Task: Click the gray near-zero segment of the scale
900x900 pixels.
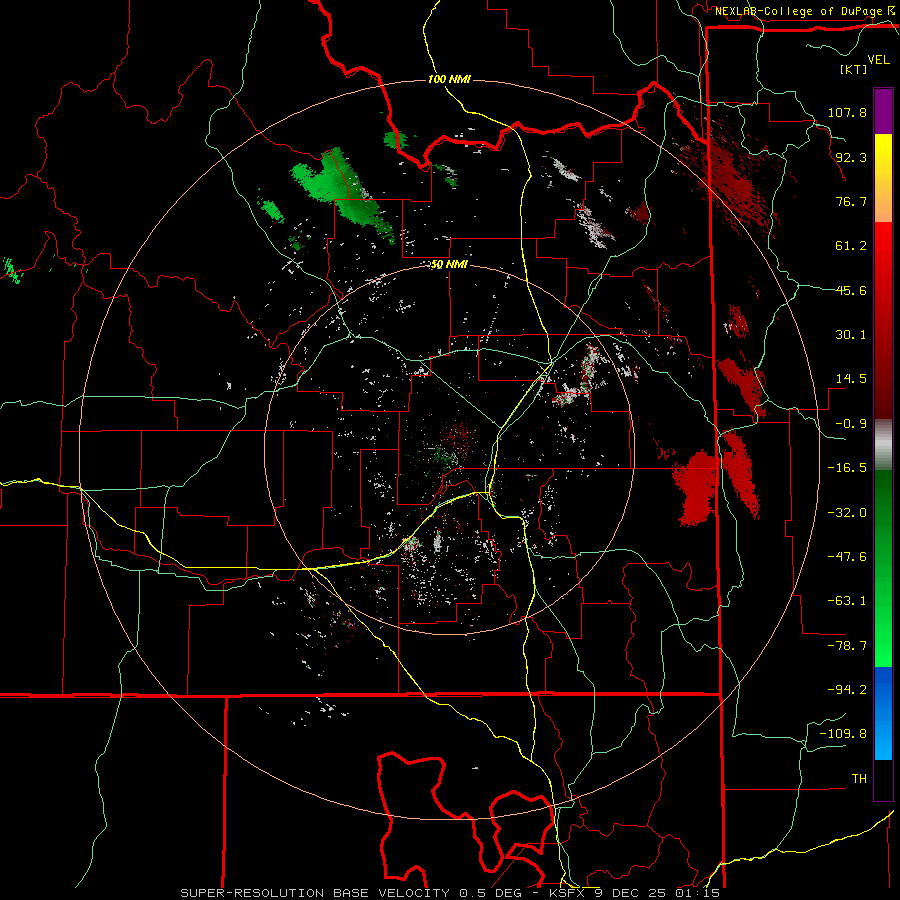Action: (883, 445)
